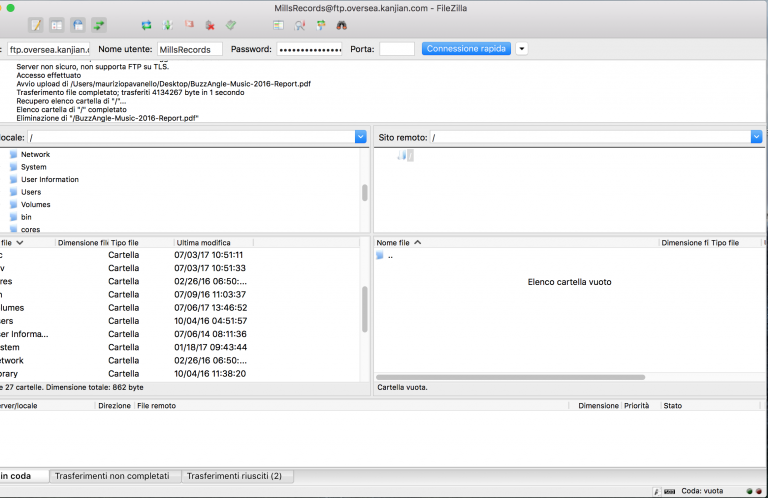Select local row modified 07/06/17 13:46:52

tap(180, 308)
